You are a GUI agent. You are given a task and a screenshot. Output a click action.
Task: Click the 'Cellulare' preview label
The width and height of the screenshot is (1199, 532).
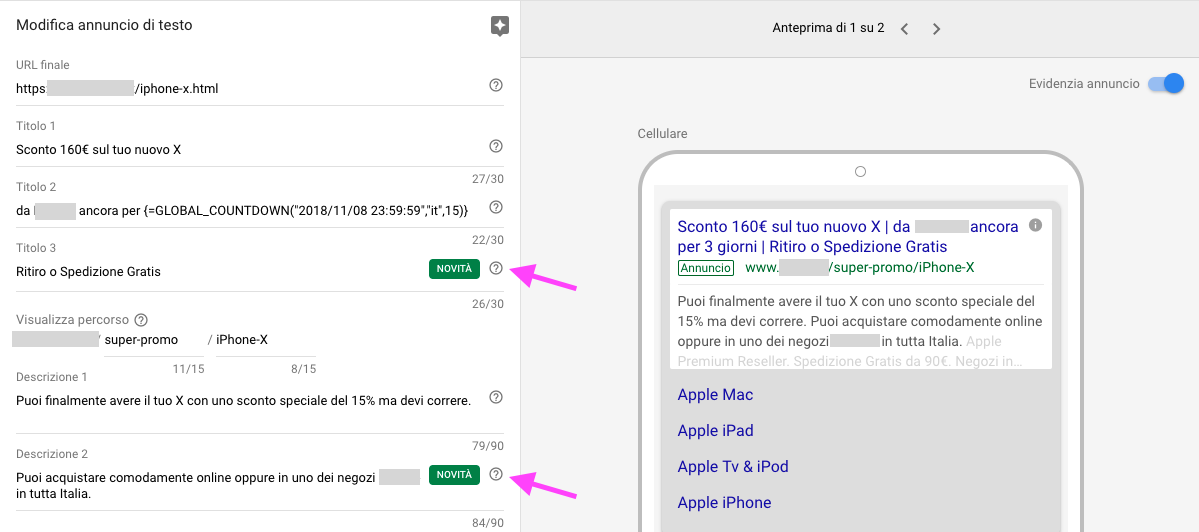click(662, 134)
